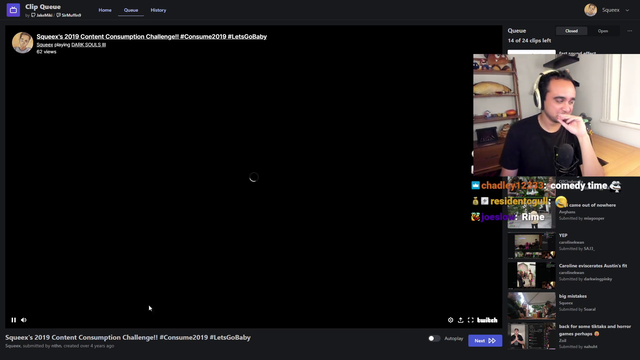
Task: Set the queue to Open
Action: [x=603, y=31]
